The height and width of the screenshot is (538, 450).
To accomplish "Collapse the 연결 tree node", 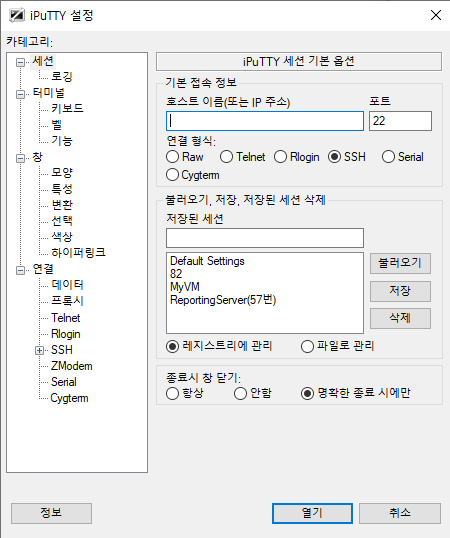I will pos(21,270).
